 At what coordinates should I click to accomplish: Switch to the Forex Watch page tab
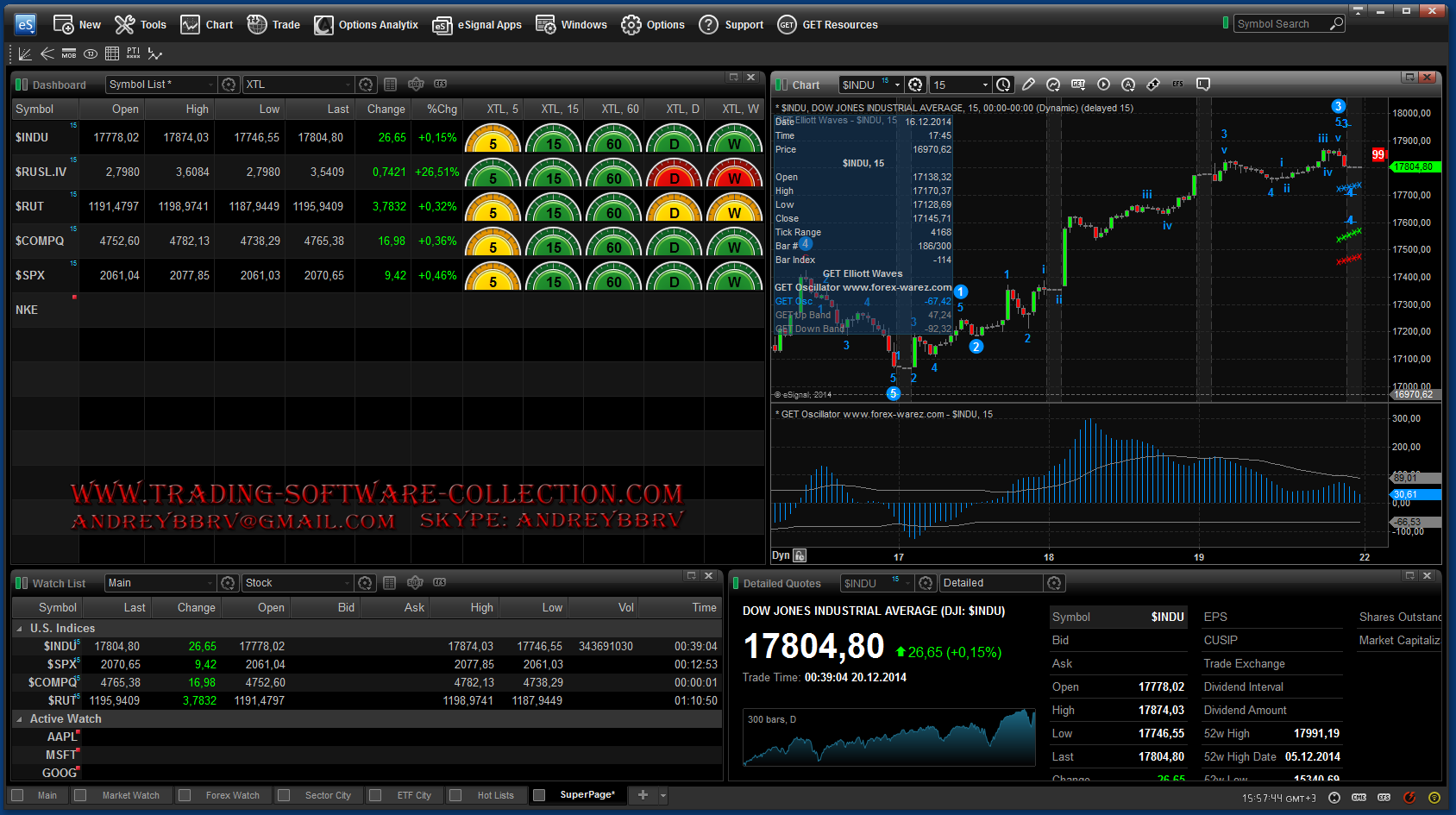point(231,795)
